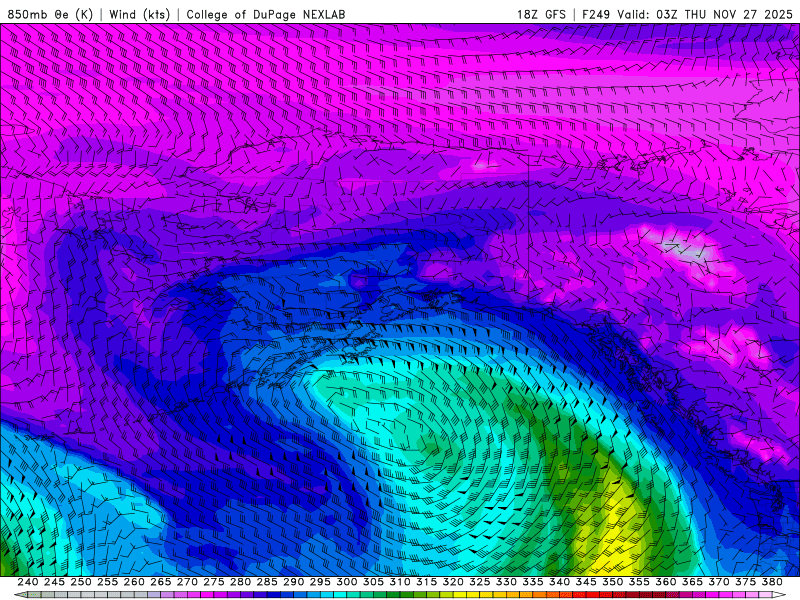Click the 285 color bar value
Viewport: 800px width, 600px height.
click(x=267, y=582)
